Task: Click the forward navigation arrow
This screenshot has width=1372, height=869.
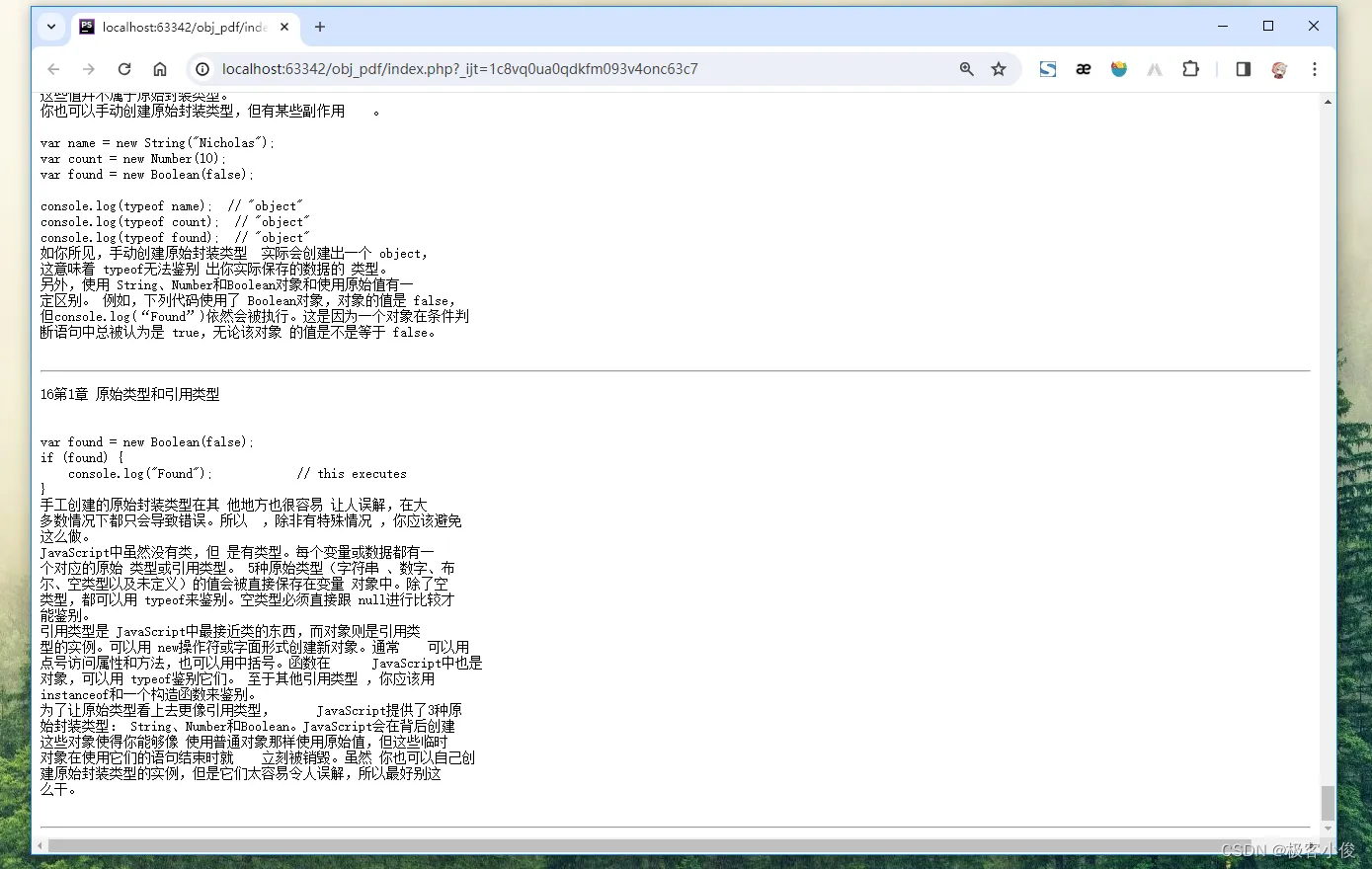Action: (89, 69)
